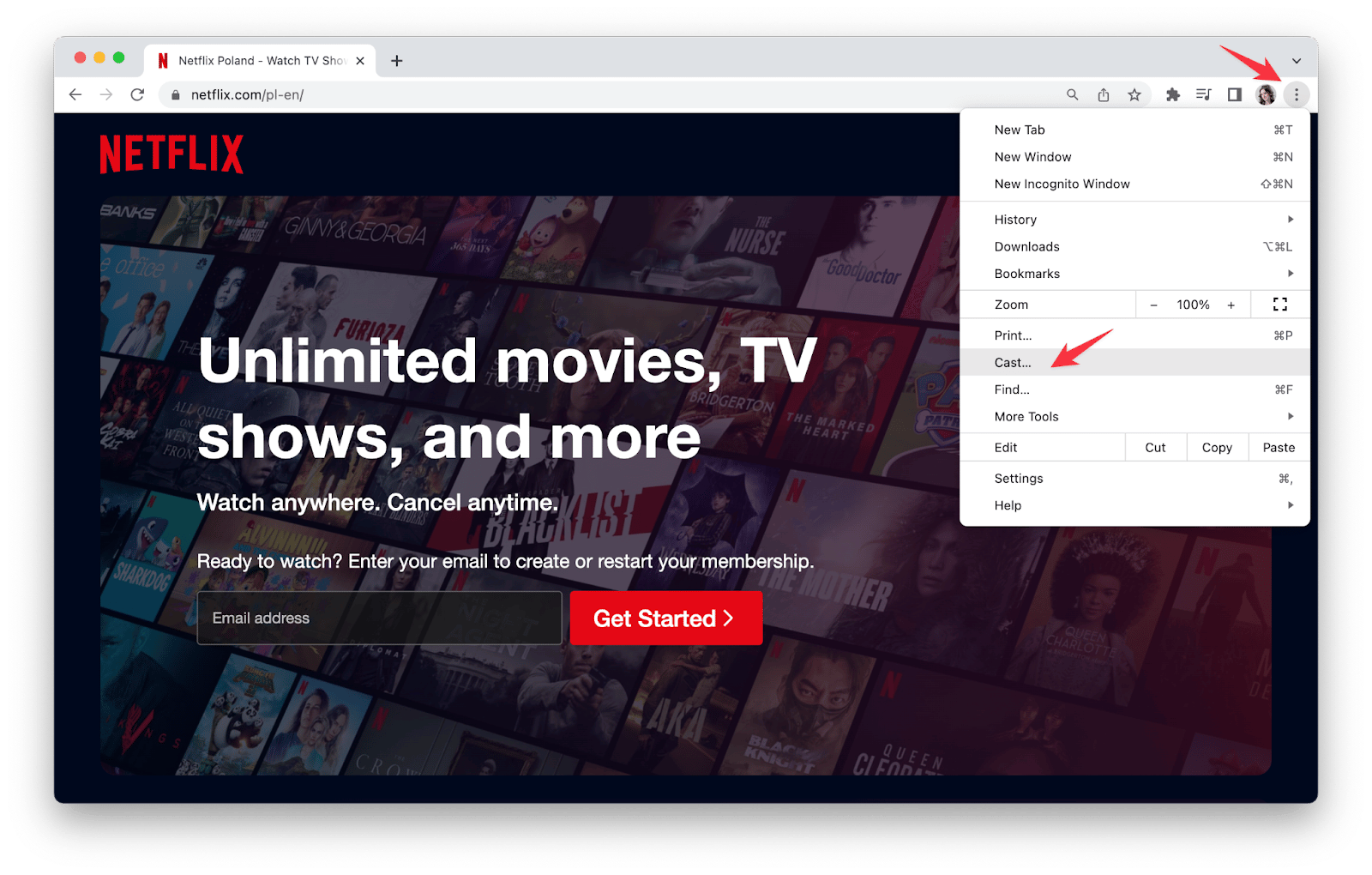
Task: Bookmark this page with the star icon
Action: click(1134, 94)
